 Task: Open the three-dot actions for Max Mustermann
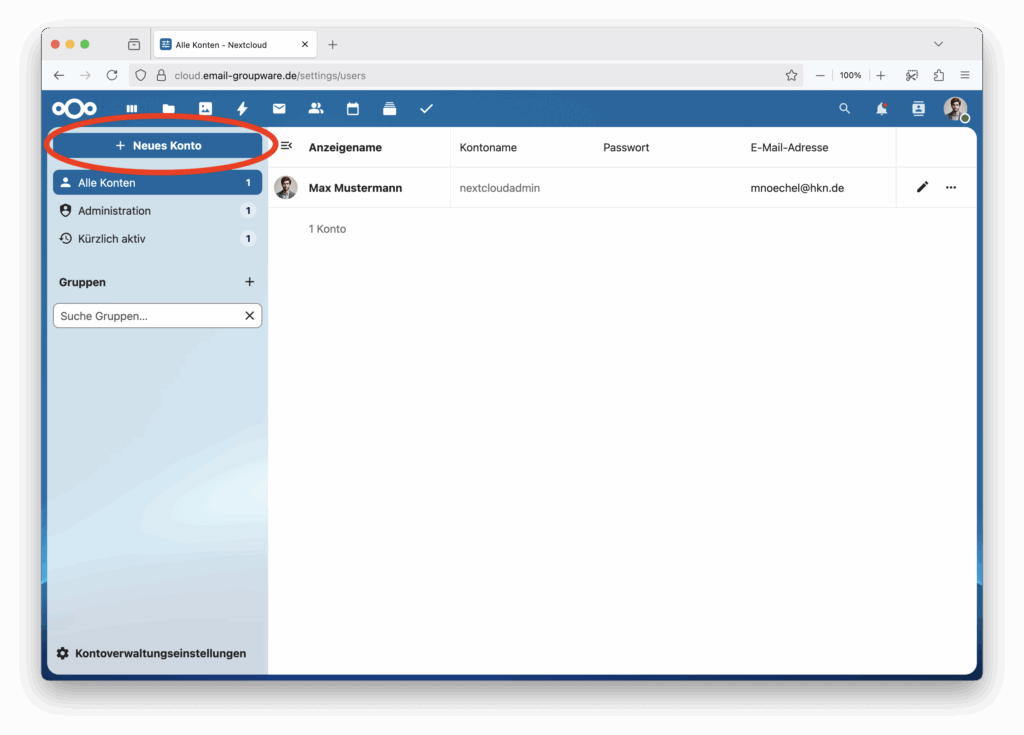(951, 188)
